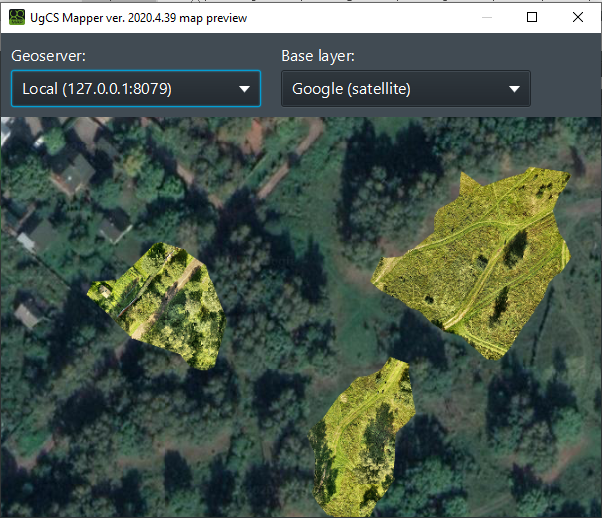Click the UgCS Mapper app icon
602x518 pixels.
[x=17, y=17]
